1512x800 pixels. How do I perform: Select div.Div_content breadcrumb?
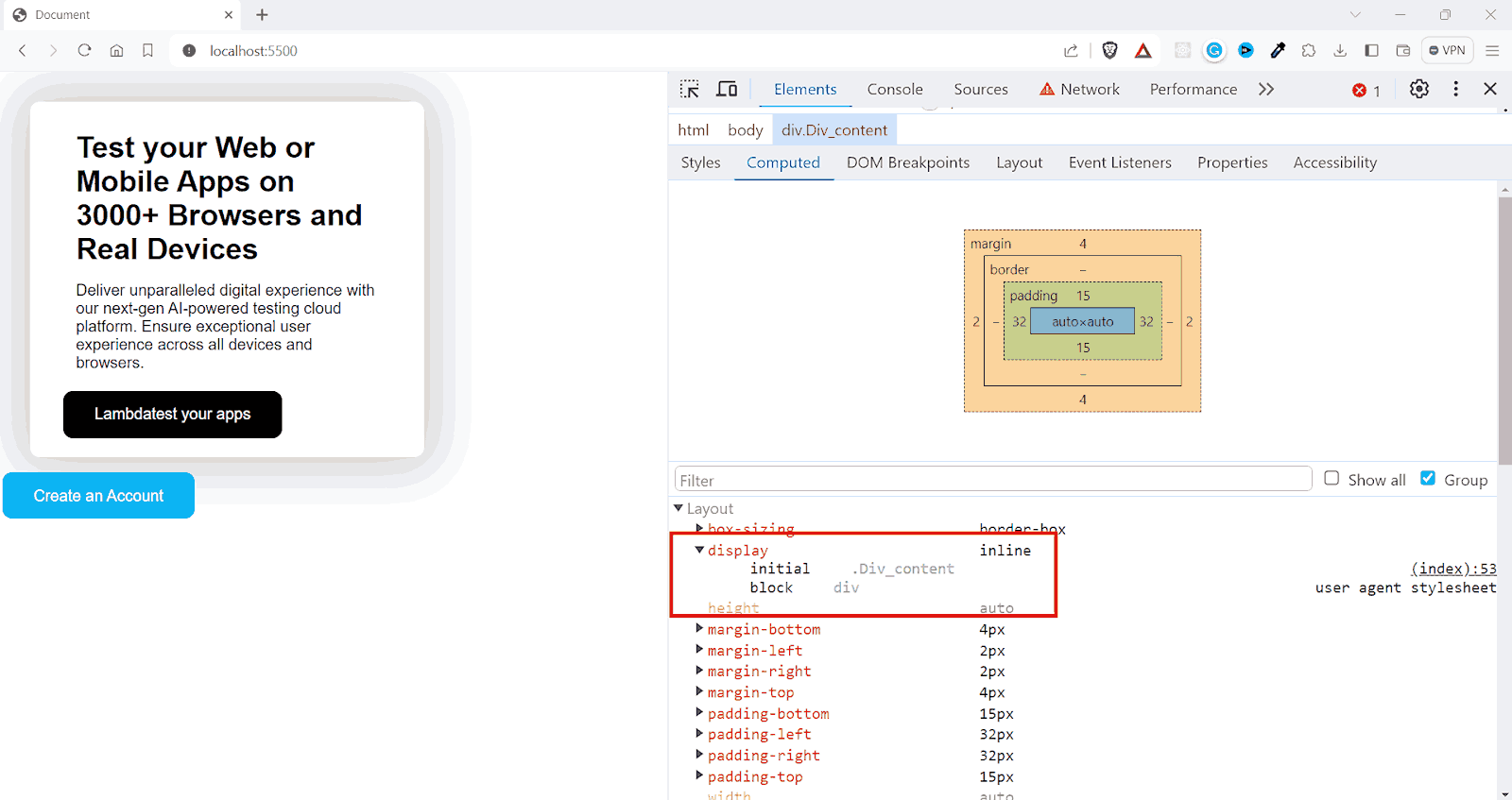(x=833, y=130)
